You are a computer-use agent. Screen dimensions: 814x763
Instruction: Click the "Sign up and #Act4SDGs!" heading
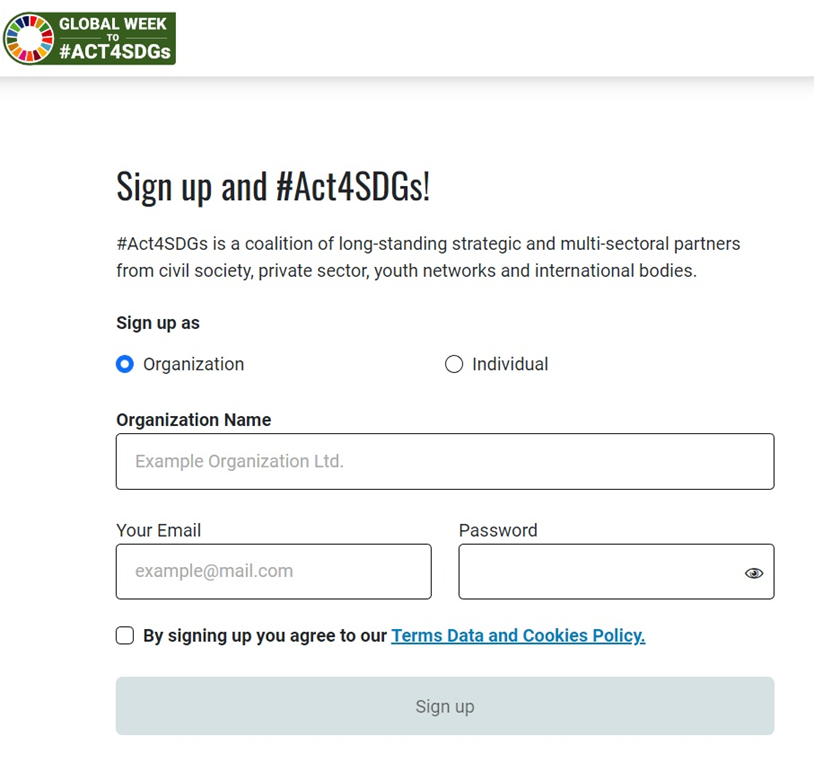273,186
